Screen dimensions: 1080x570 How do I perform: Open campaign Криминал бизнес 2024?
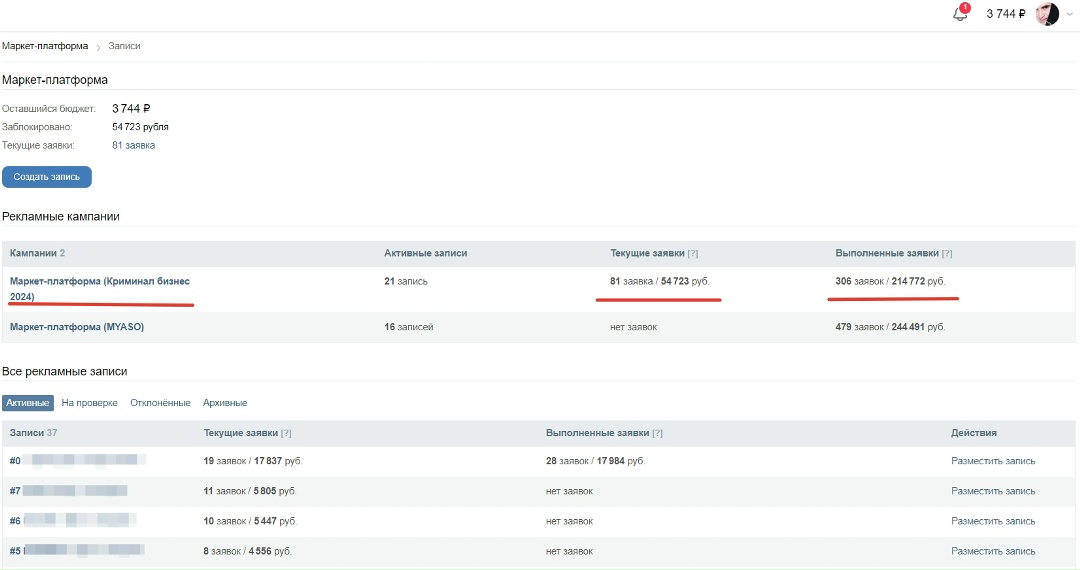100,288
